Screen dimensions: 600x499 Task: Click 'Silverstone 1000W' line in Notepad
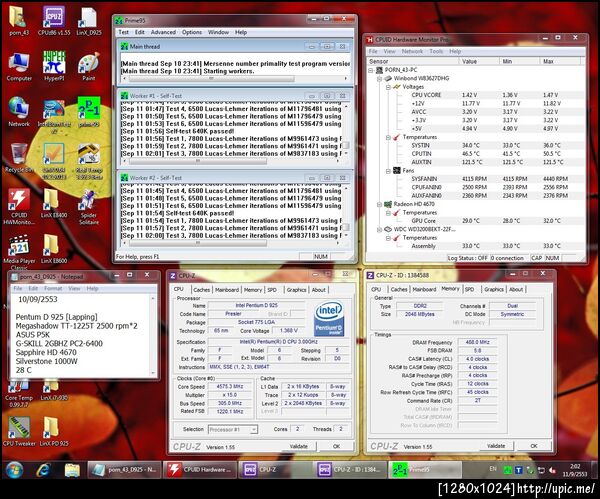coord(46,361)
